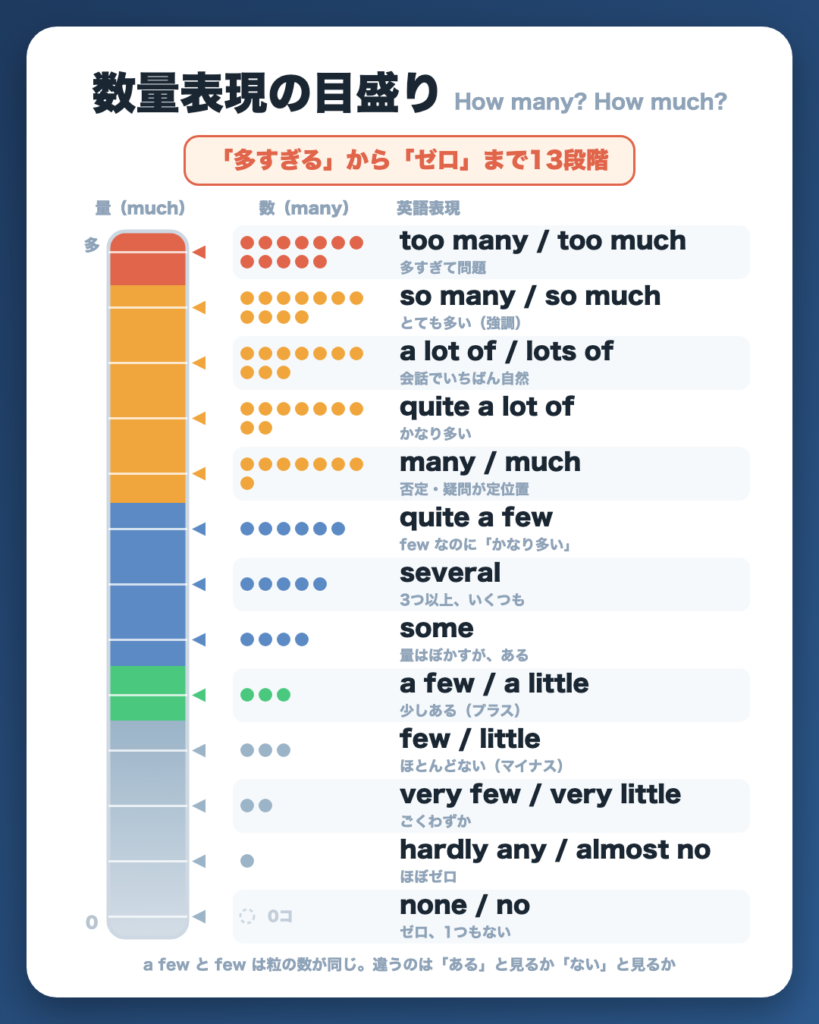
Task: Click the blue arrow marker beside quite a few
Action: 199,529
